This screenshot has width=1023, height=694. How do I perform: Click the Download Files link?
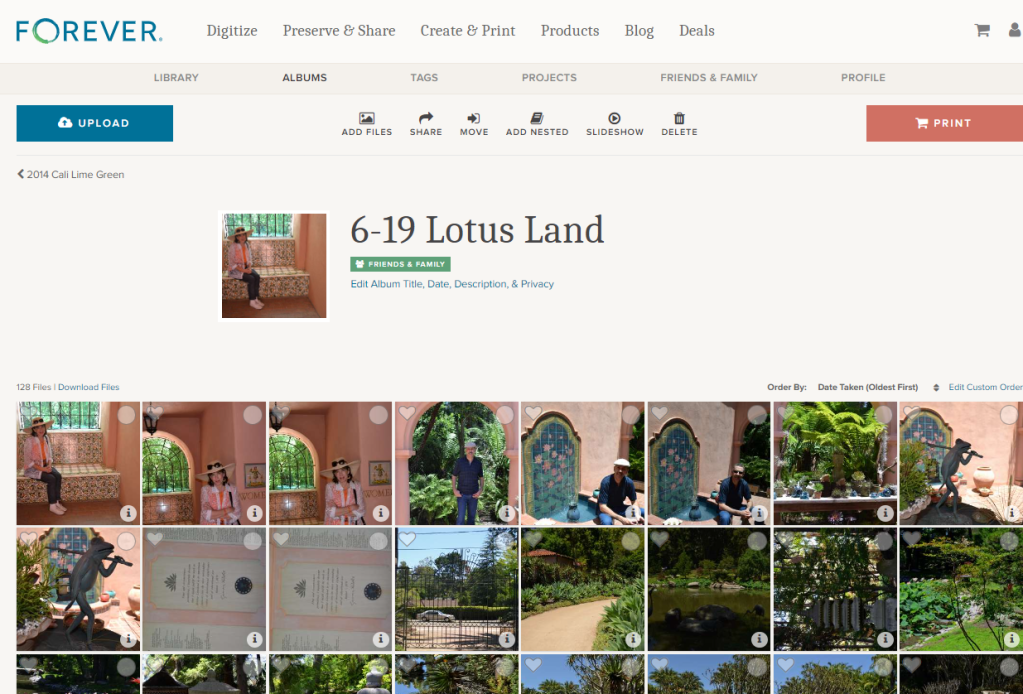tap(88, 388)
